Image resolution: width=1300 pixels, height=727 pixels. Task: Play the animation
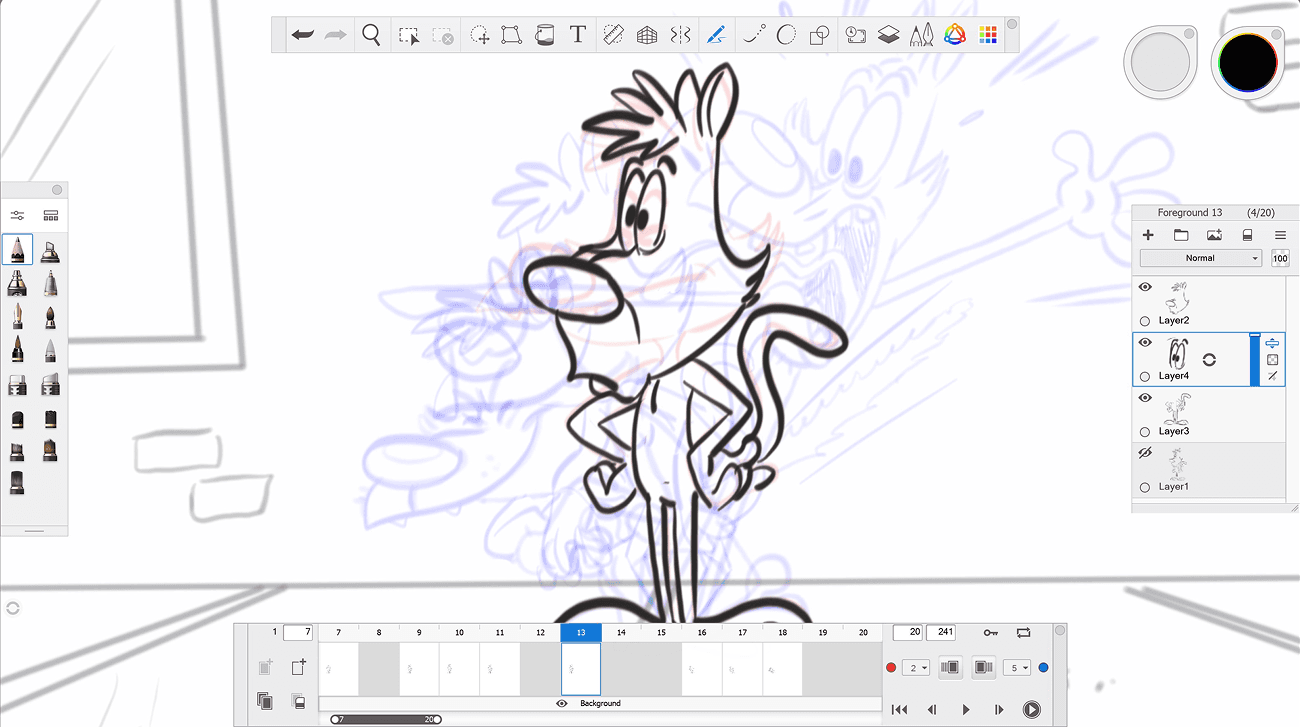(966, 710)
